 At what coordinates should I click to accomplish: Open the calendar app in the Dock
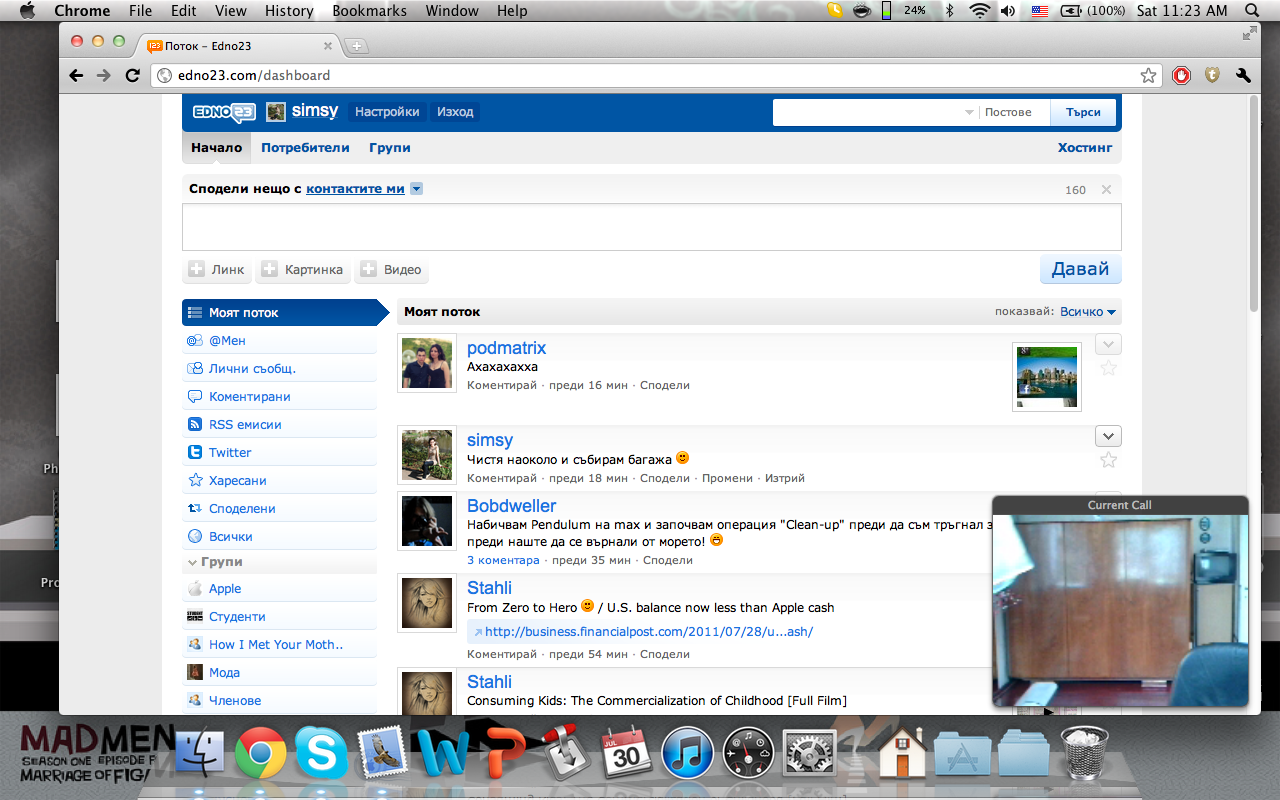[x=626, y=754]
